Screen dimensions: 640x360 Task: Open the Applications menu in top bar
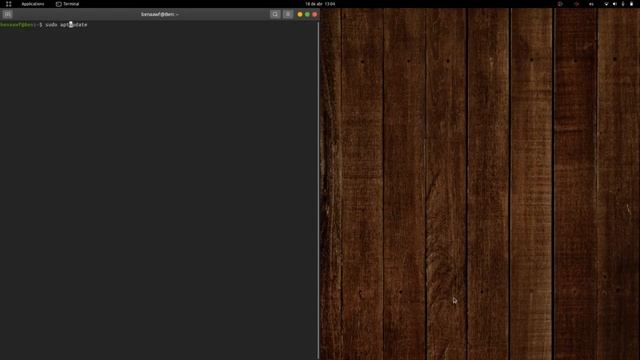(33, 4)
